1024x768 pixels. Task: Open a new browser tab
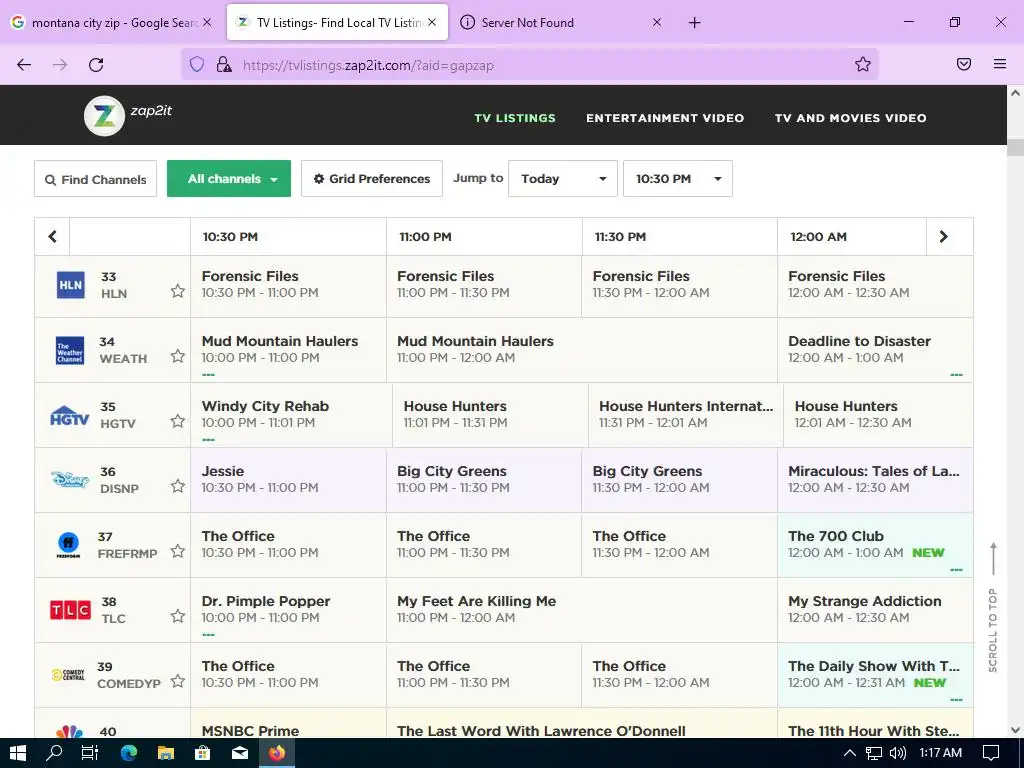pyautogui.click(x=694, y=23)
